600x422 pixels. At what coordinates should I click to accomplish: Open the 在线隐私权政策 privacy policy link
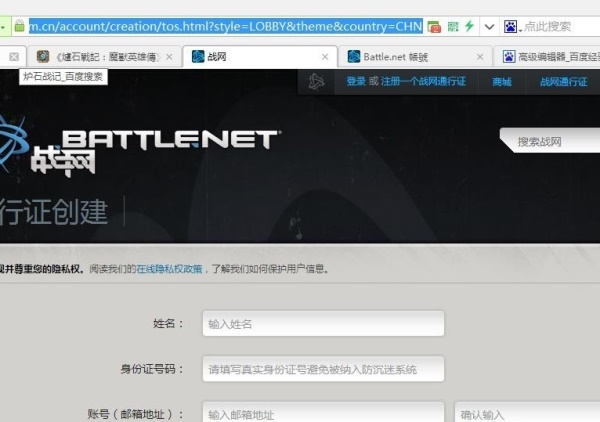click(x=170, y=269)
